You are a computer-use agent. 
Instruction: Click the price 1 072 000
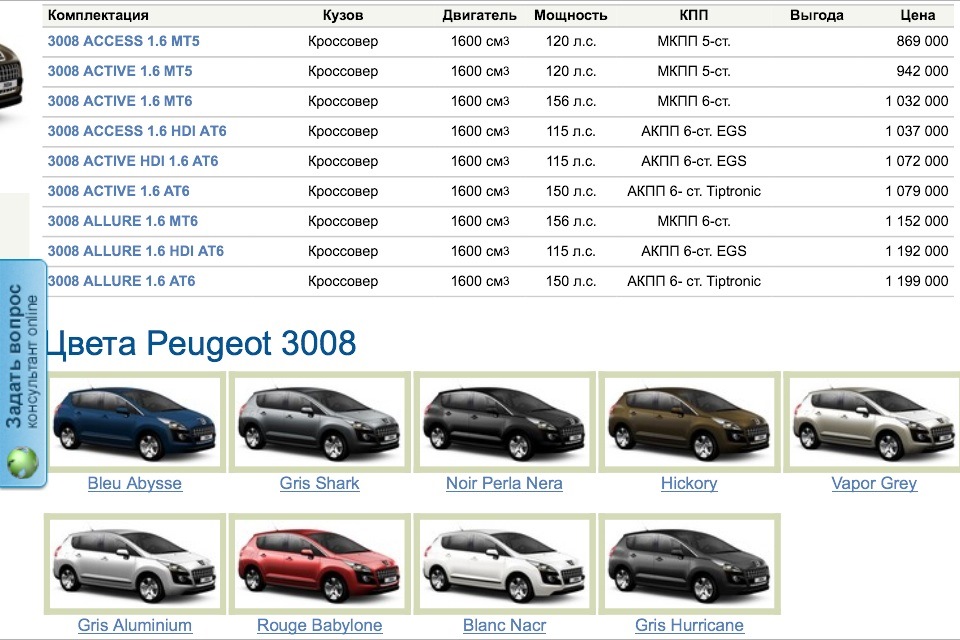917,161
